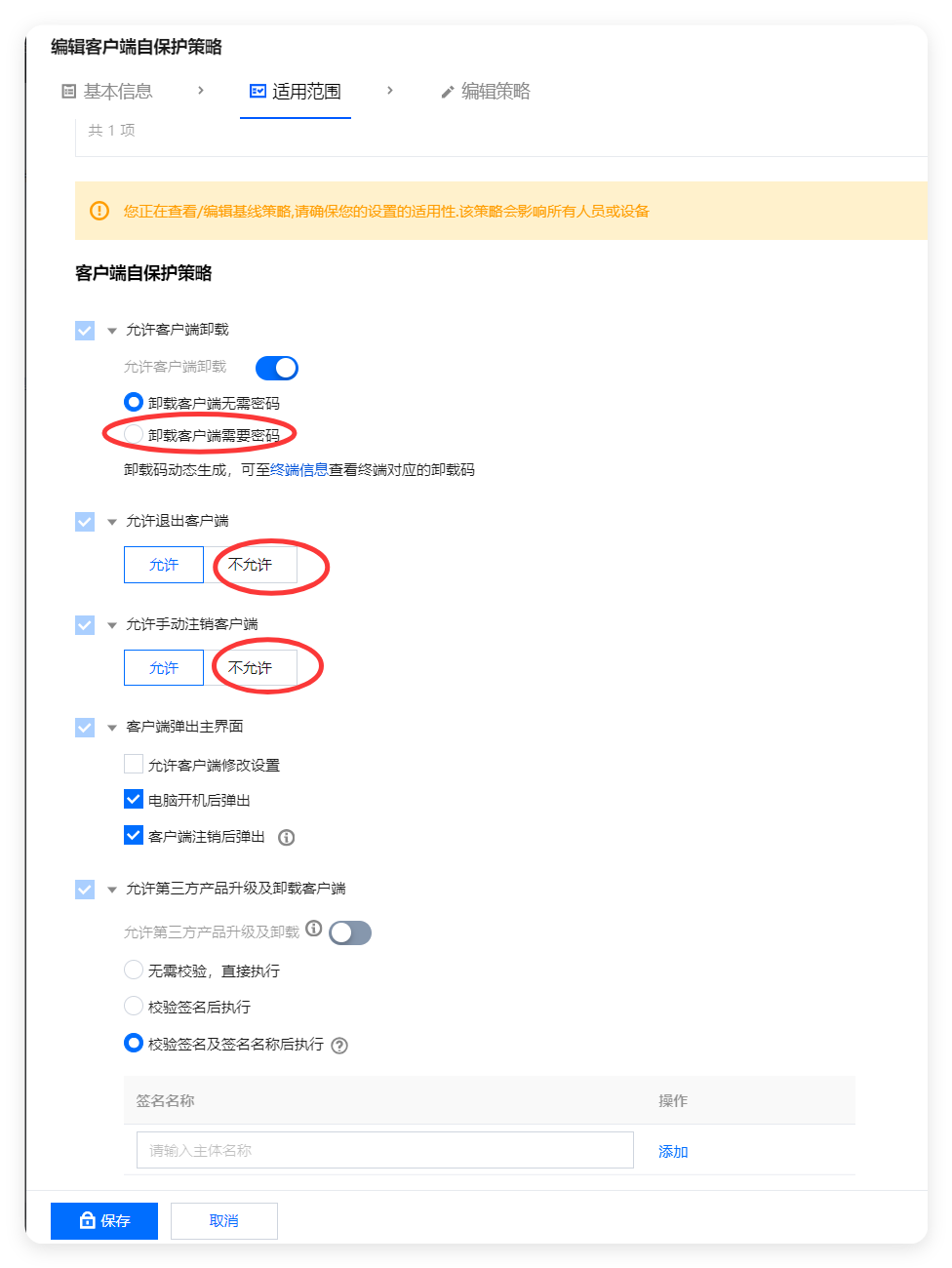Collapse the 允许退出客户端 section arrow
This screenshot has height=1268, width=952.
click(112, 522)
